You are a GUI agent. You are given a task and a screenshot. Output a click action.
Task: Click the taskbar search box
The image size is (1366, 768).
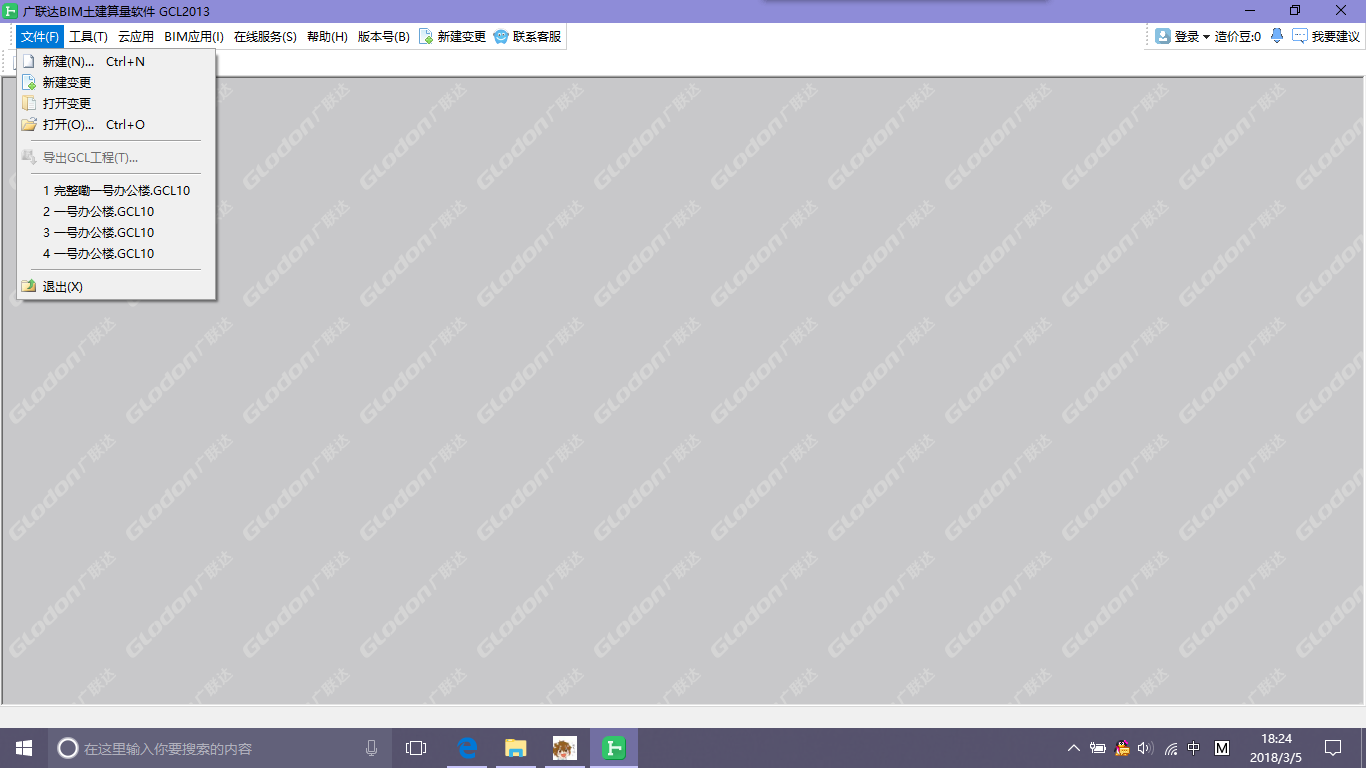(220, 748)
